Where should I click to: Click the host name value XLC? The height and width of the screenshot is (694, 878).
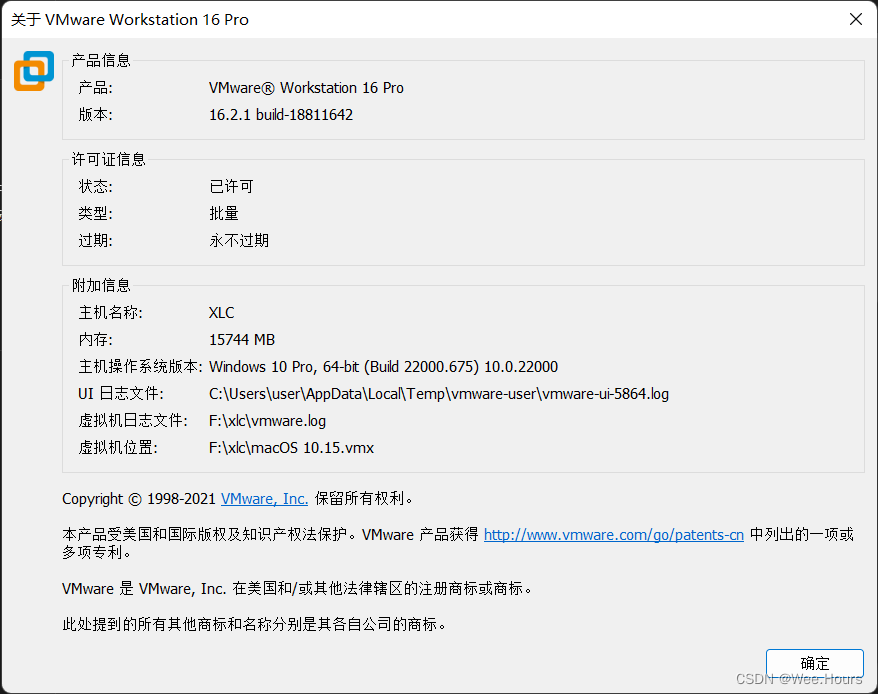coord(222,313)
